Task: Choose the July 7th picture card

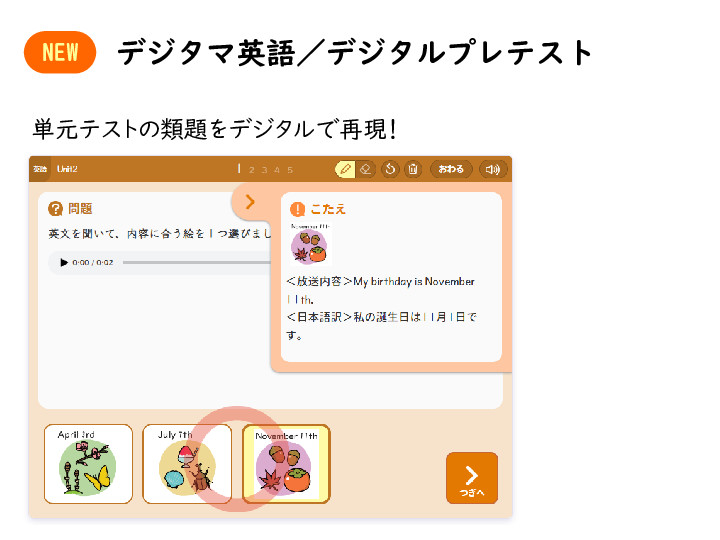Action: pyautogui.click(x=187, y=464)
